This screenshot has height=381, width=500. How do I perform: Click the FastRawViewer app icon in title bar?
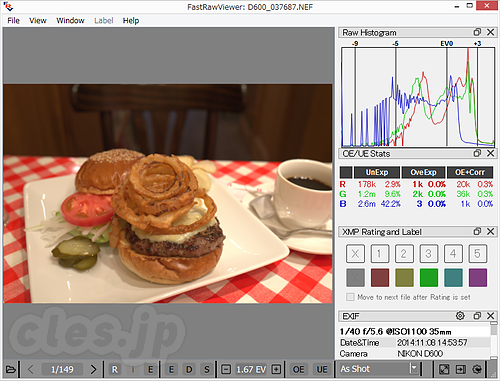point(9,6)
